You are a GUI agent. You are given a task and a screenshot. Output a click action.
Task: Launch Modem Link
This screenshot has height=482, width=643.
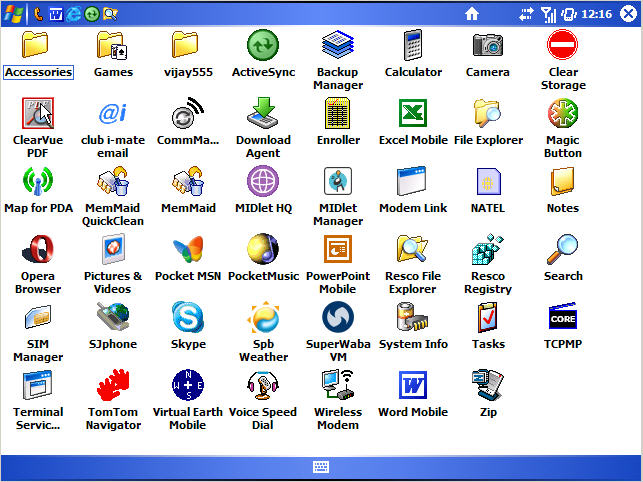tap(413, 190)
